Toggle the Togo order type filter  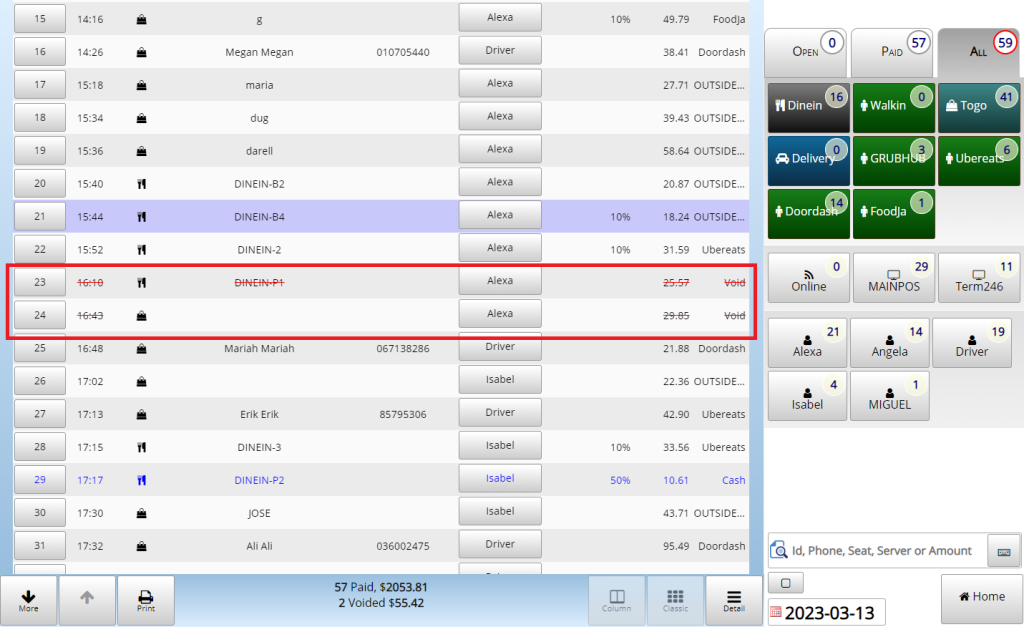coord(978,107)
